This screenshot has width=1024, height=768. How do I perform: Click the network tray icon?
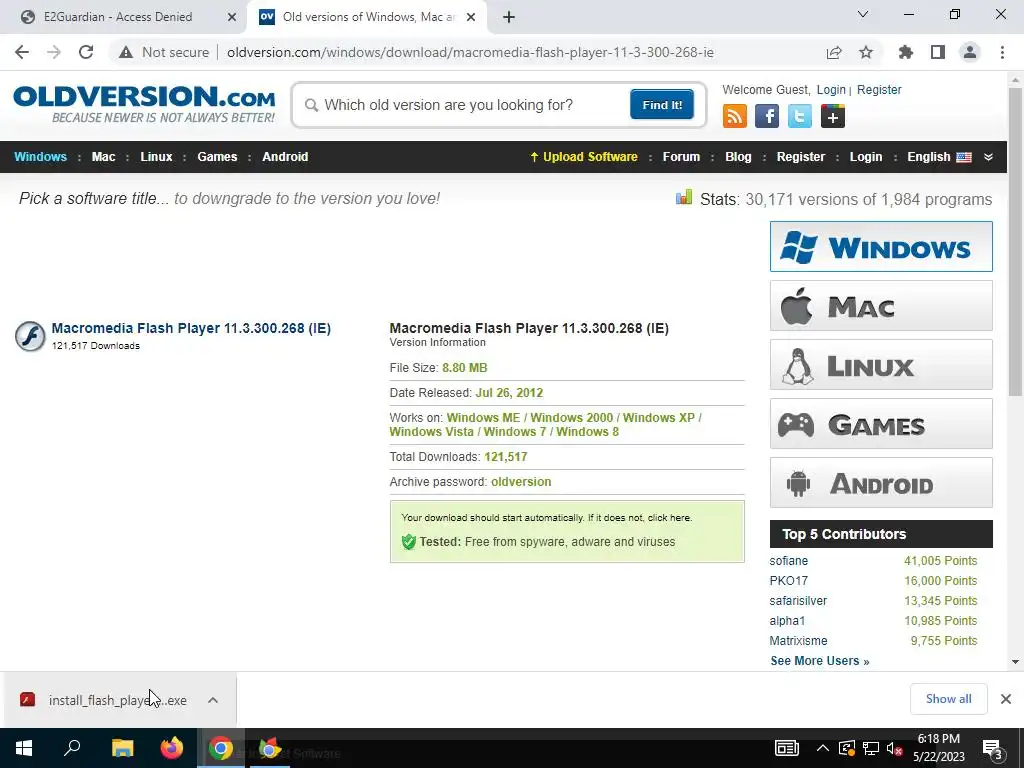pyautogui.click(x=871, y=748)
